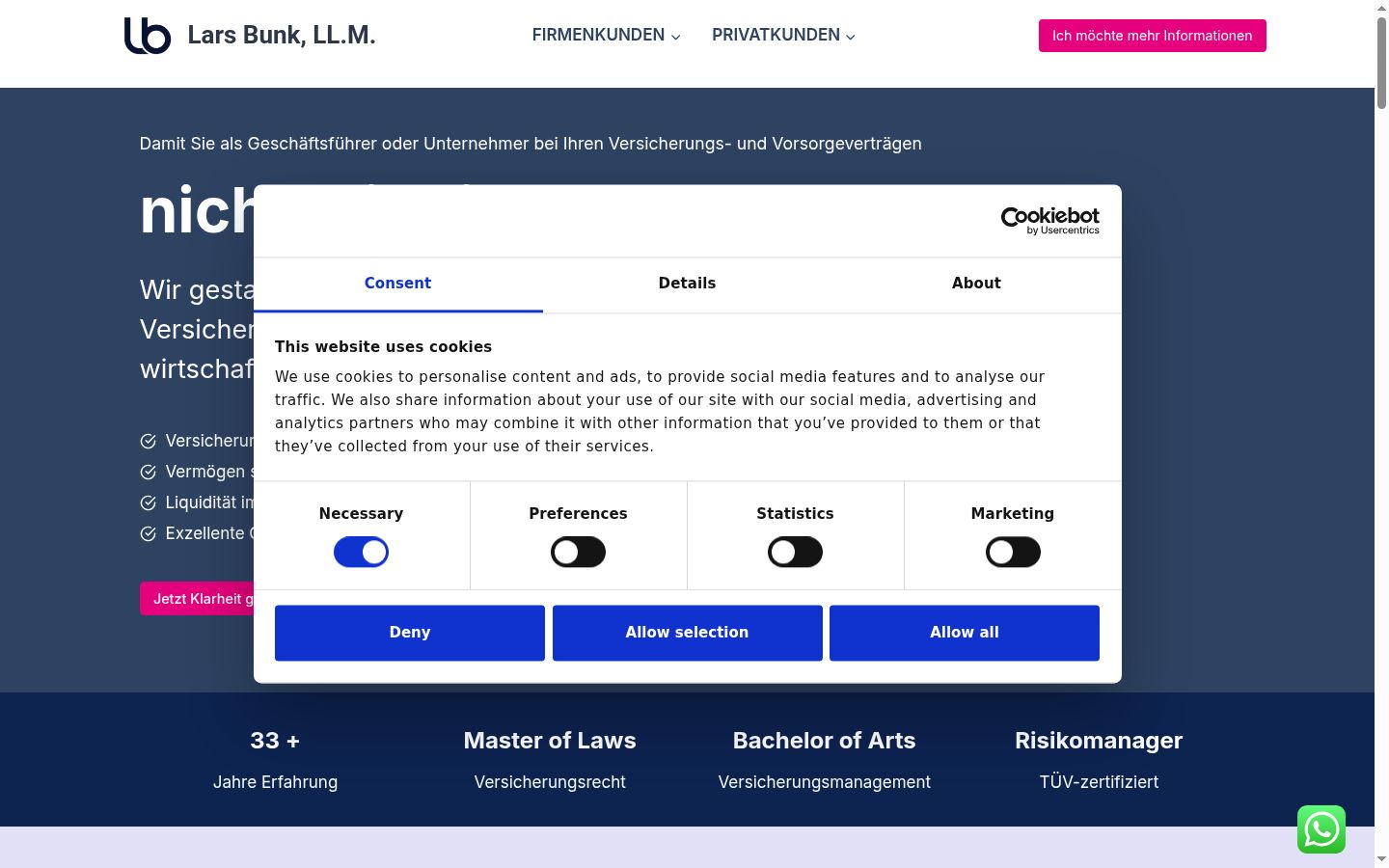1389x868 pixels.
Task: Click the checkmark icon beside Vermögen
Action: pyautogui.click(x=149, y=472)
